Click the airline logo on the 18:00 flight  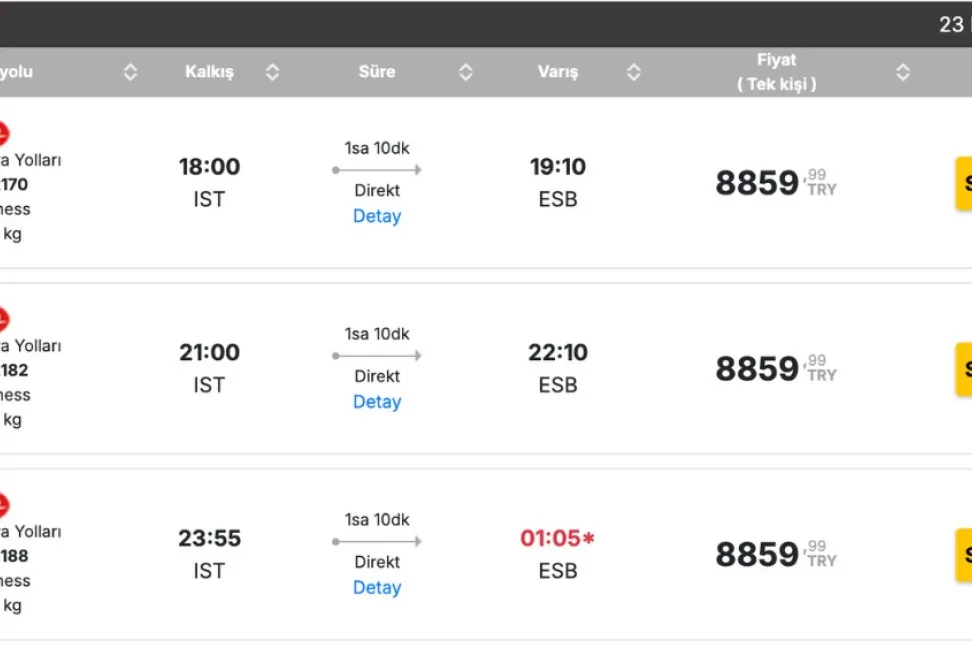point(3,133)
